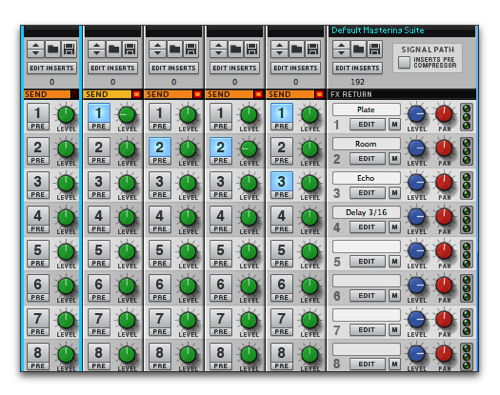Toggle PRE under Send 2 on the third channel
The height and width of the screenshot is (395, 500).
coord(160,161)
